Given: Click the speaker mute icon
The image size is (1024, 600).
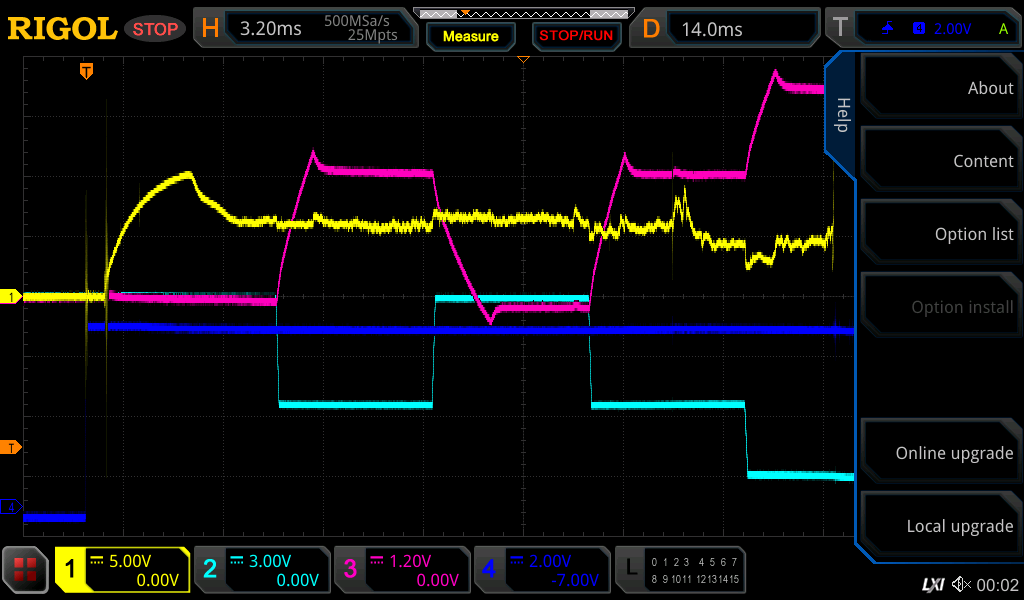Looking at the screenshot, I should click(x=961, y=584).
